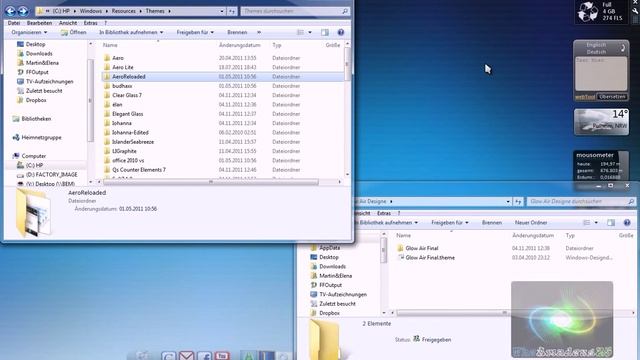
Task: Click Resources in the breadcrumb path
Action: 124,11
